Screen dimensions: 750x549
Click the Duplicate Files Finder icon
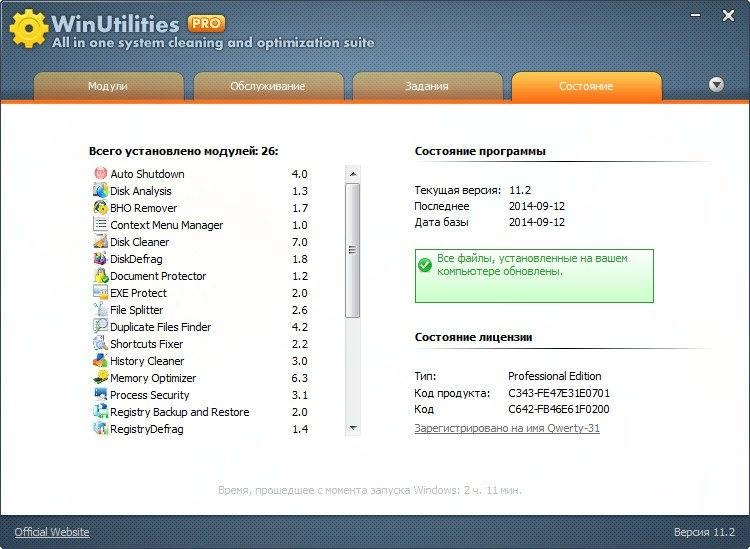click(x=100, y=326)
